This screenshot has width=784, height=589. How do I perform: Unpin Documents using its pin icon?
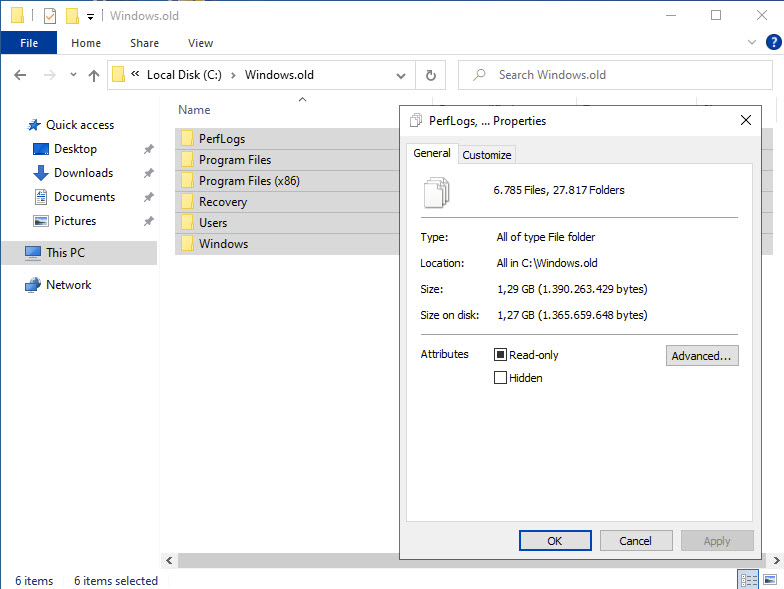(148, 197)
